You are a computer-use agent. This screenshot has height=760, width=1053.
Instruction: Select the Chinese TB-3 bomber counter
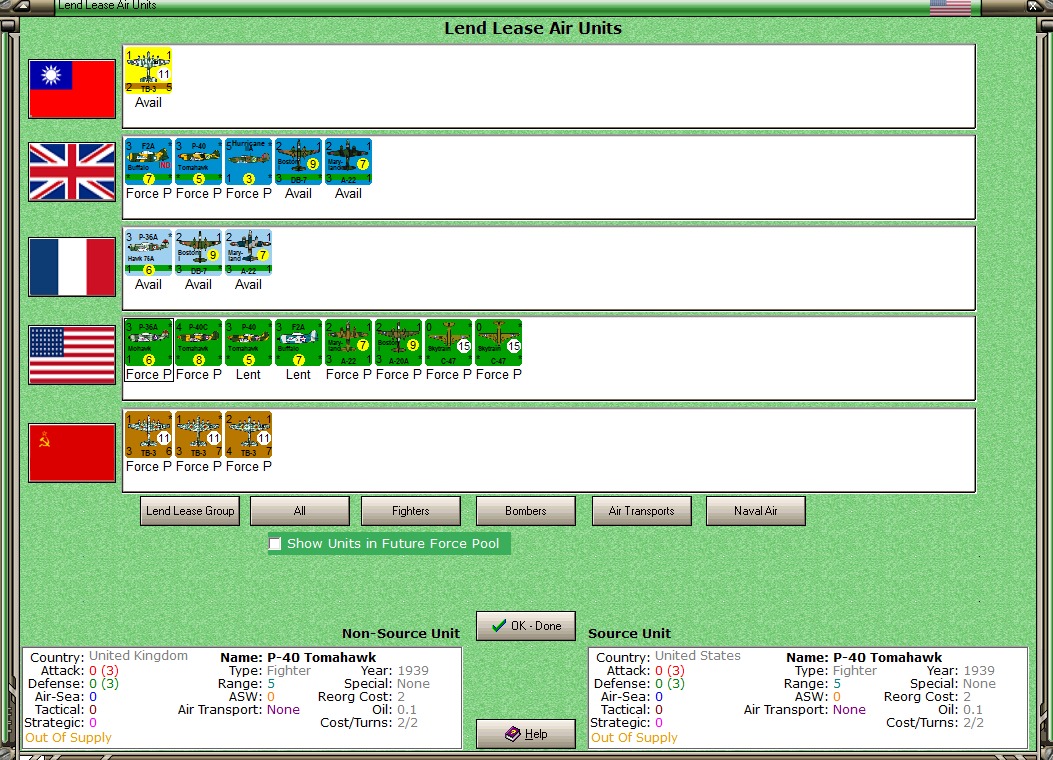(148, 70)
